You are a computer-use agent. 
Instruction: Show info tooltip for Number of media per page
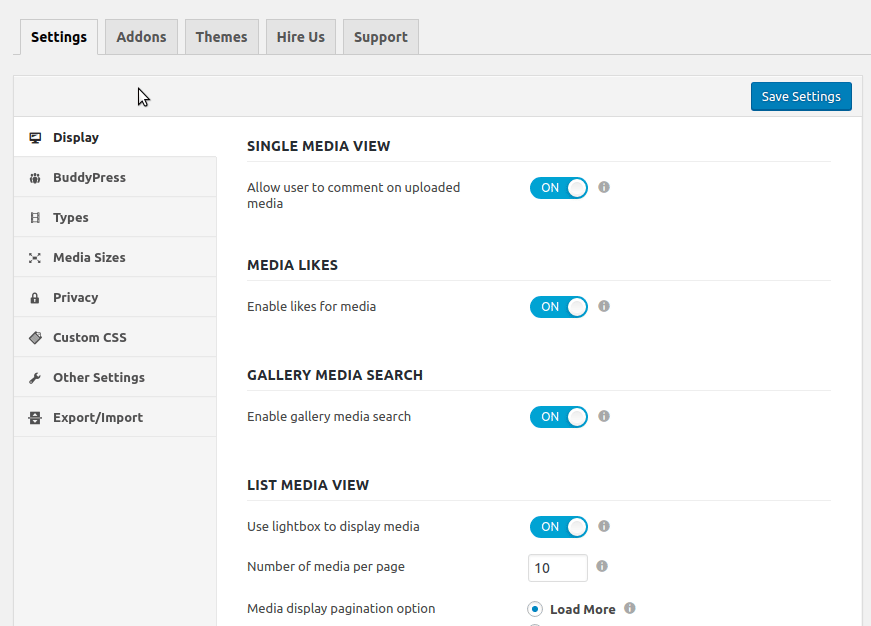pos(602,567)
